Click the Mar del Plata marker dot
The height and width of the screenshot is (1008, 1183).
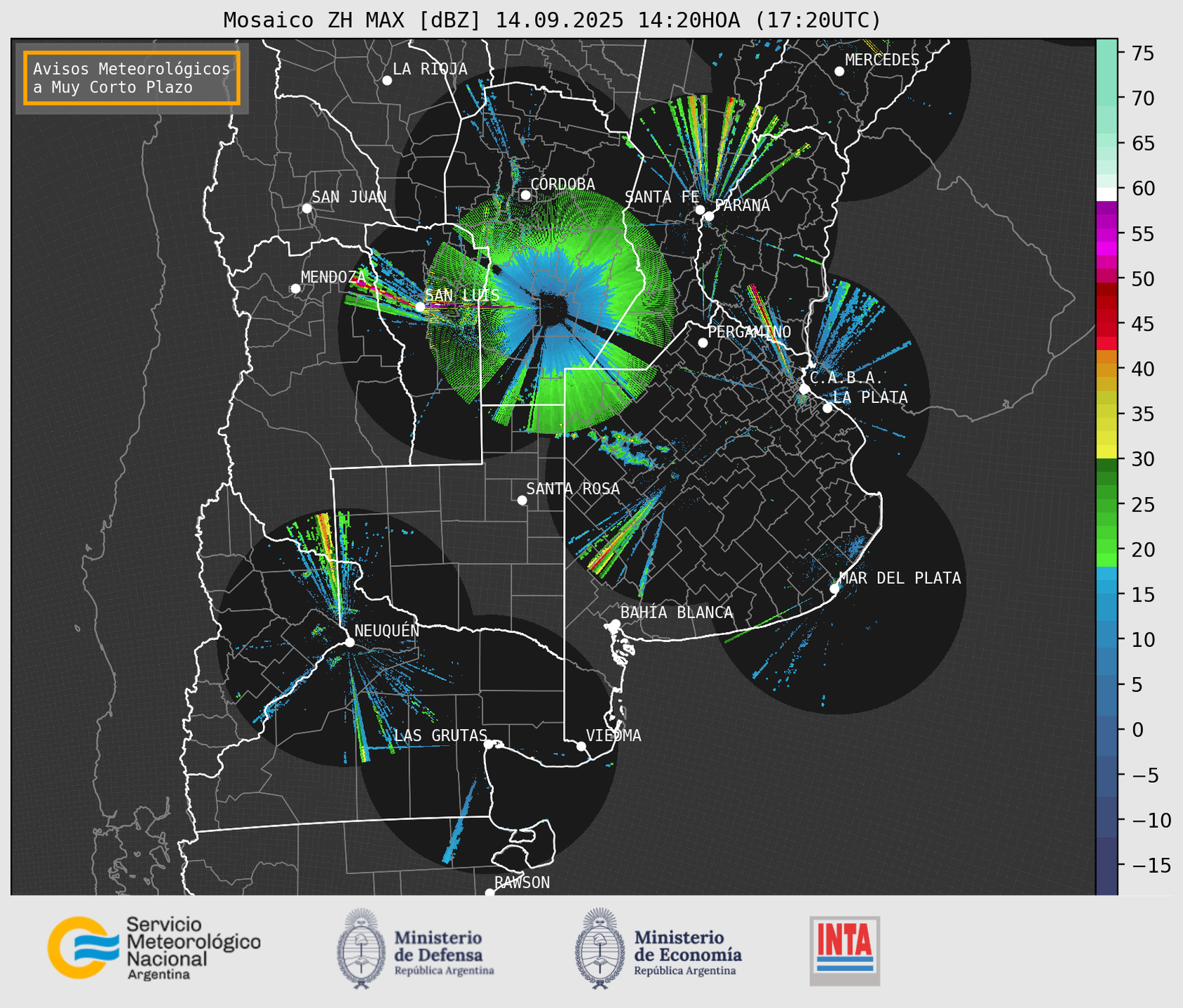(x=834, y=589)
